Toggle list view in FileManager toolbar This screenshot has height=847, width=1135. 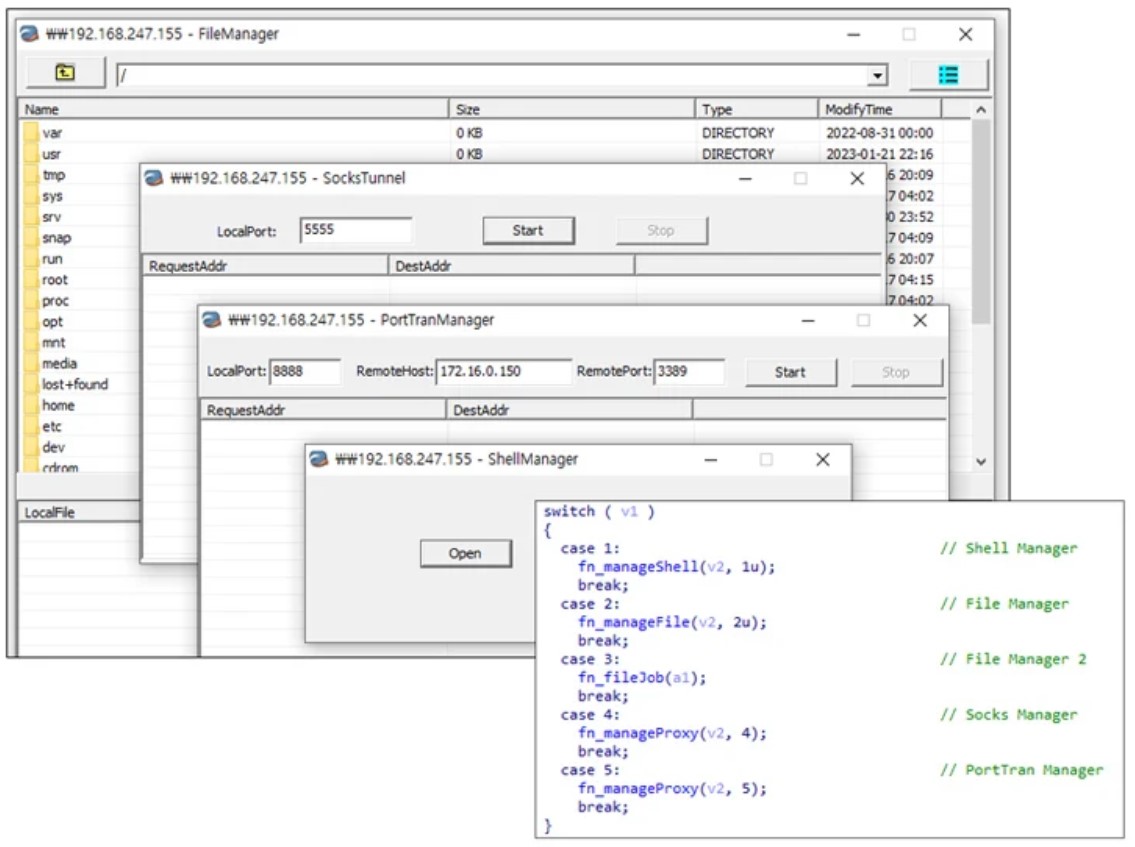[948, 75]
